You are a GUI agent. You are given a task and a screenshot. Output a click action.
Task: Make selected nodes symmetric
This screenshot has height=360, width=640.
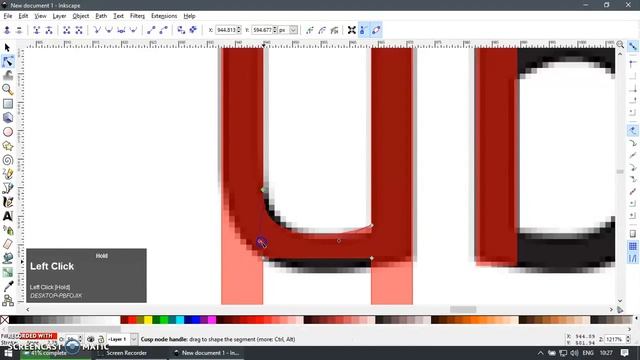click(x=121, y=30)
